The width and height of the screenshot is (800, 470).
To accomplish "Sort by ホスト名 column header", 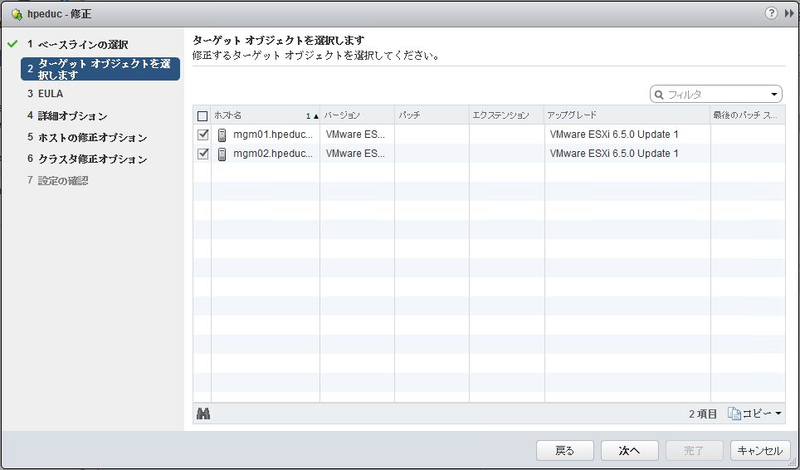I will (x=265, y=115).
